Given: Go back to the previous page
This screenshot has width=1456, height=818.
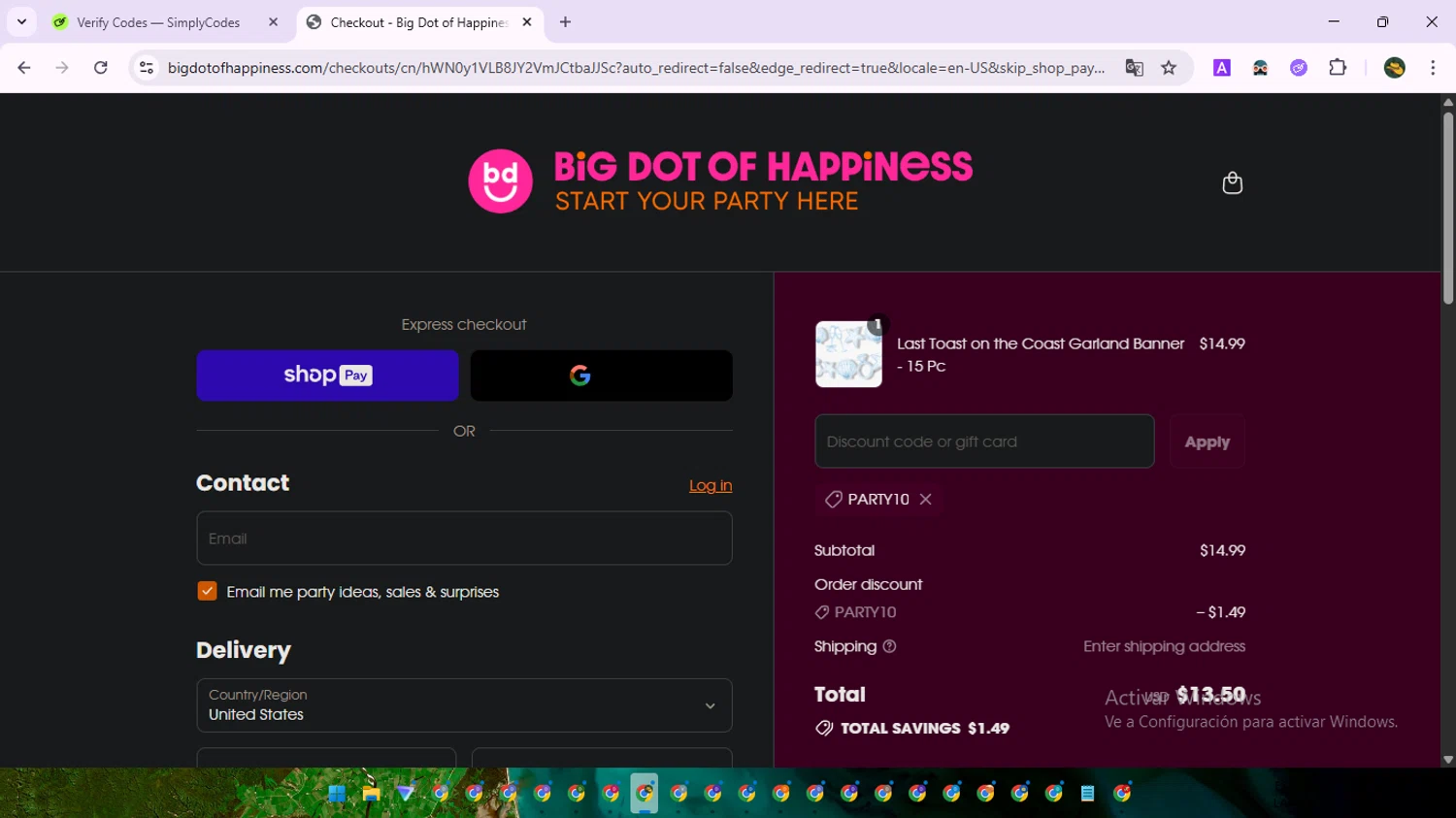Looking at the screenshot, I should 24,68.
